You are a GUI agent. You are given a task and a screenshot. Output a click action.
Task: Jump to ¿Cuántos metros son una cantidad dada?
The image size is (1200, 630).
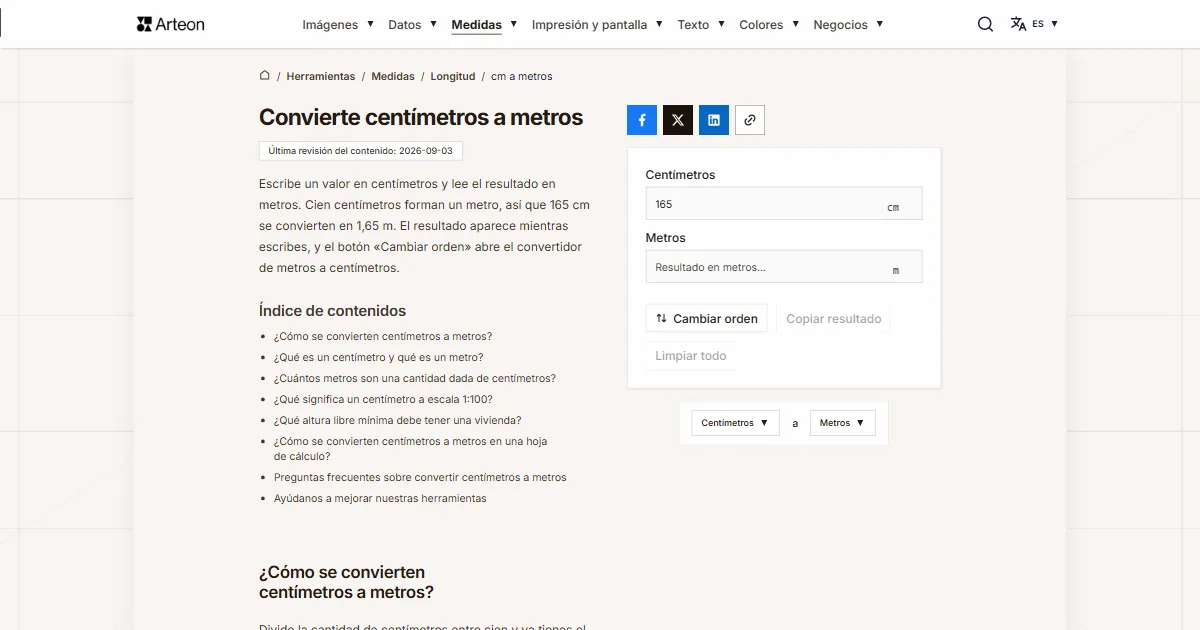click(415, 378)
